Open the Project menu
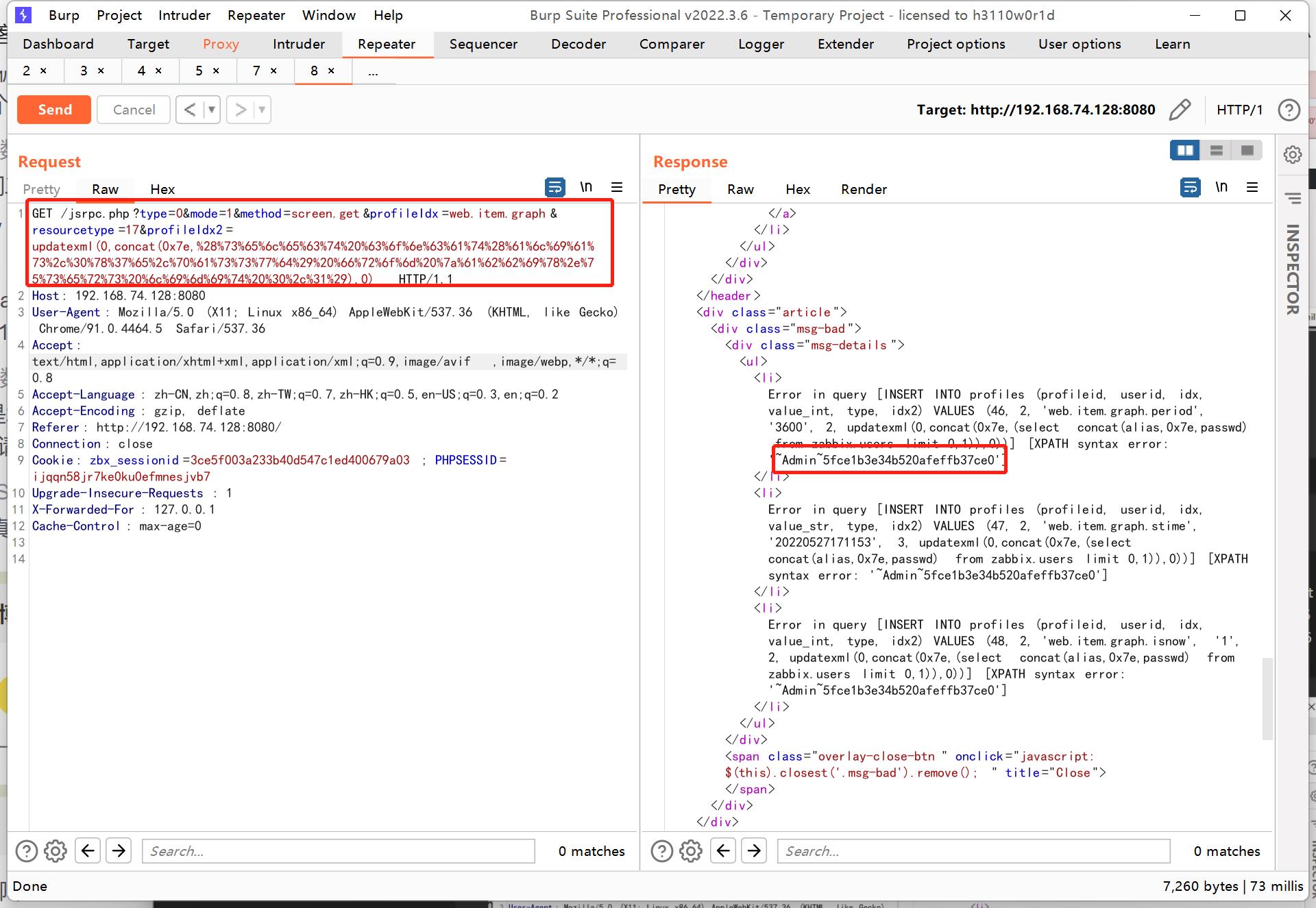The image size is (1316, 908). click(x=119, y=15)
